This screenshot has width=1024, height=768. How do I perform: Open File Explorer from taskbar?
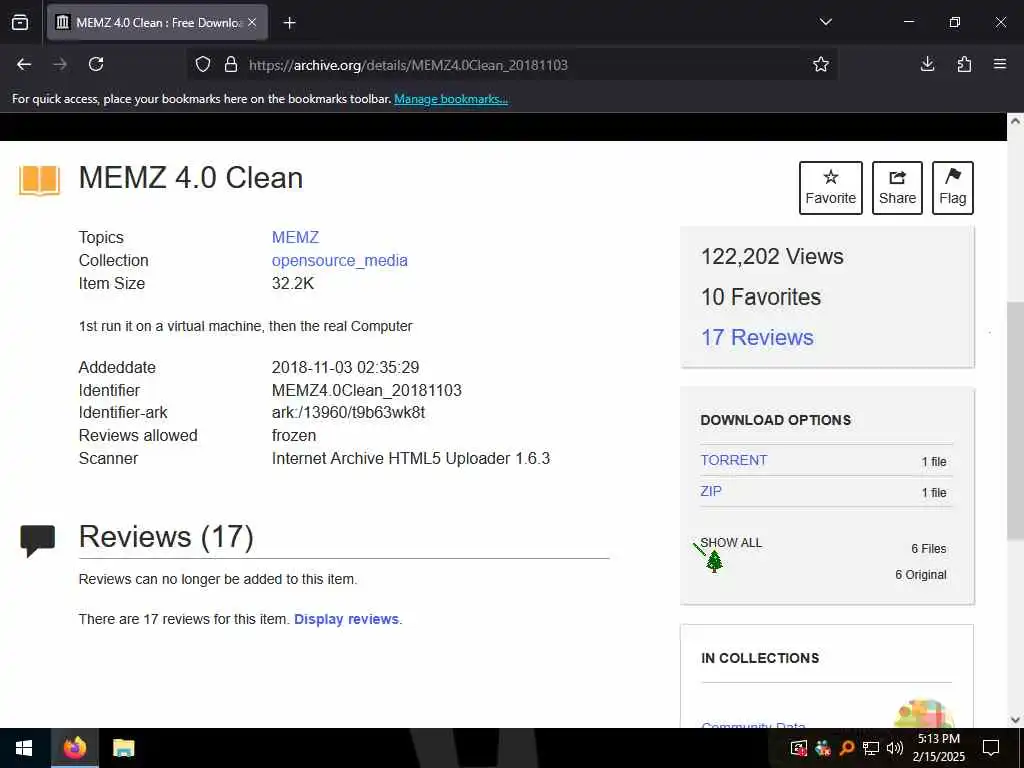pyautogui.click(x=123, y=748)
